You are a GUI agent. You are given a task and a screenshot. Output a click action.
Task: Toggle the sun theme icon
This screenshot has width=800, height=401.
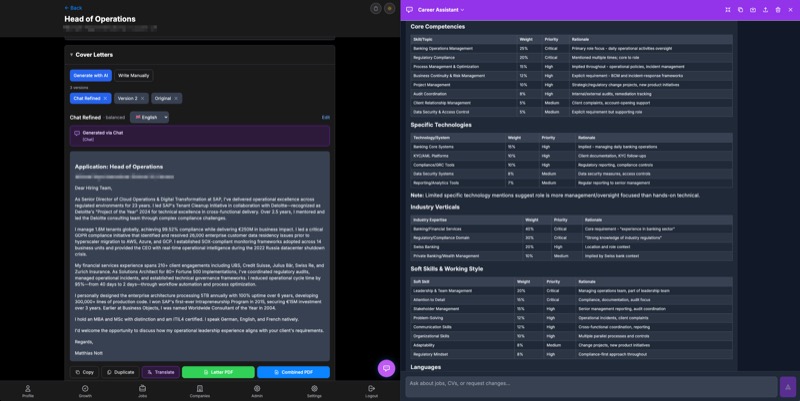click(390, 9)
